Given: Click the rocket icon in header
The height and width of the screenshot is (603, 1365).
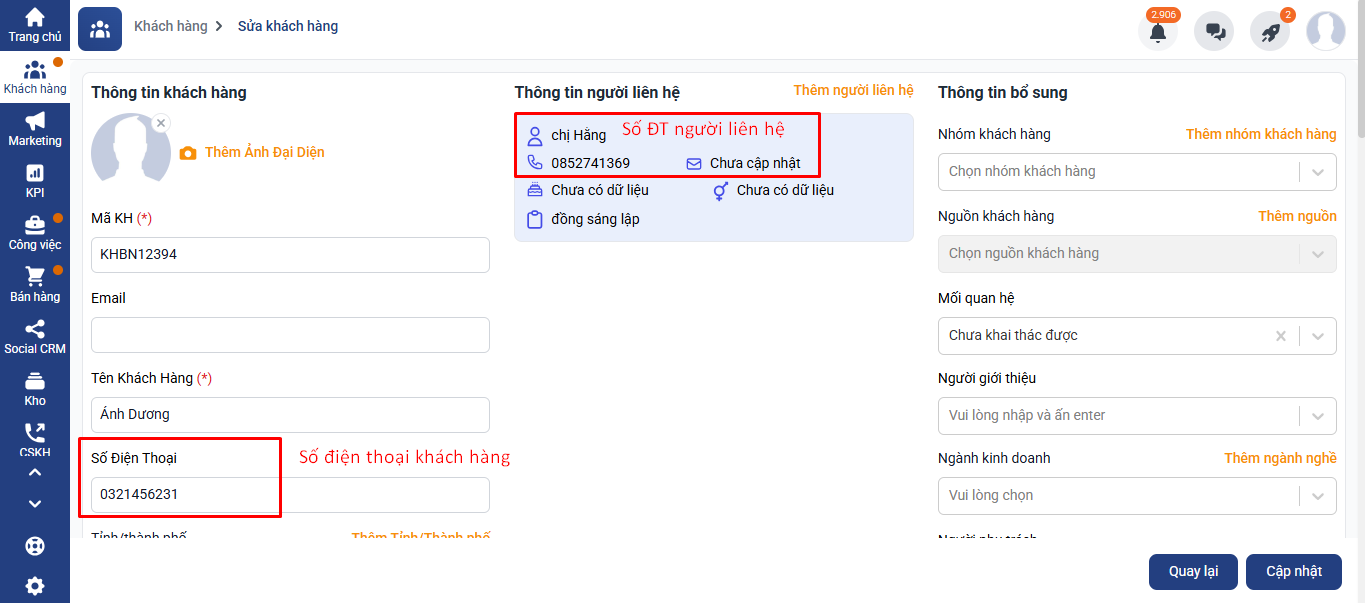Looking at the screenshot, I should (1270, 31).
